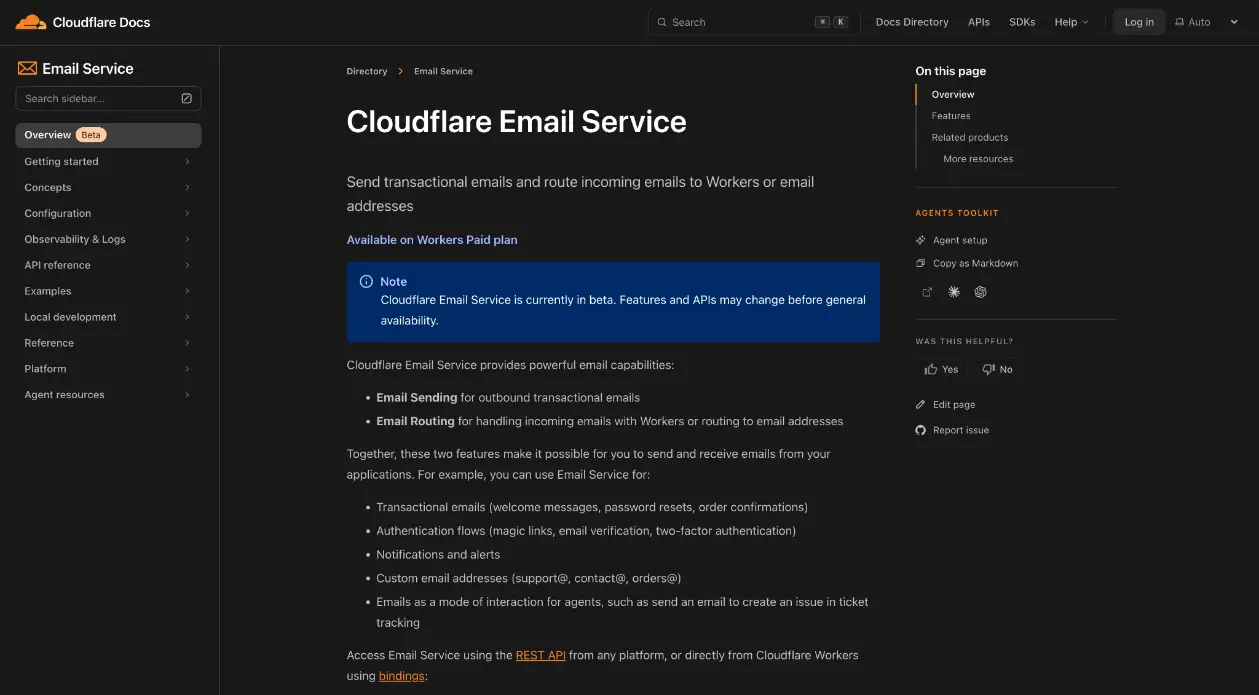The image size is (1259, 695).
Task: Jump to Related products section link
Action: click(x=970, y=137)
